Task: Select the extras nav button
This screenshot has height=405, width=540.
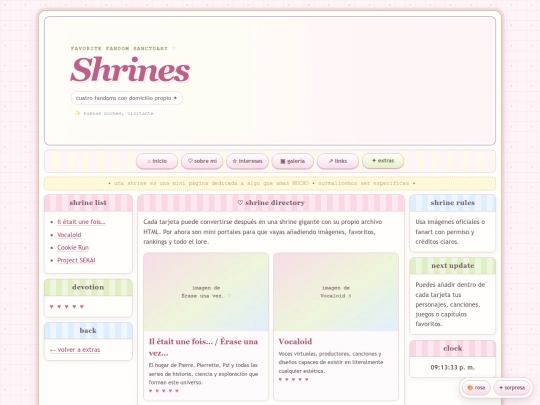Action: pyautogui.click(x=383, y=161)
